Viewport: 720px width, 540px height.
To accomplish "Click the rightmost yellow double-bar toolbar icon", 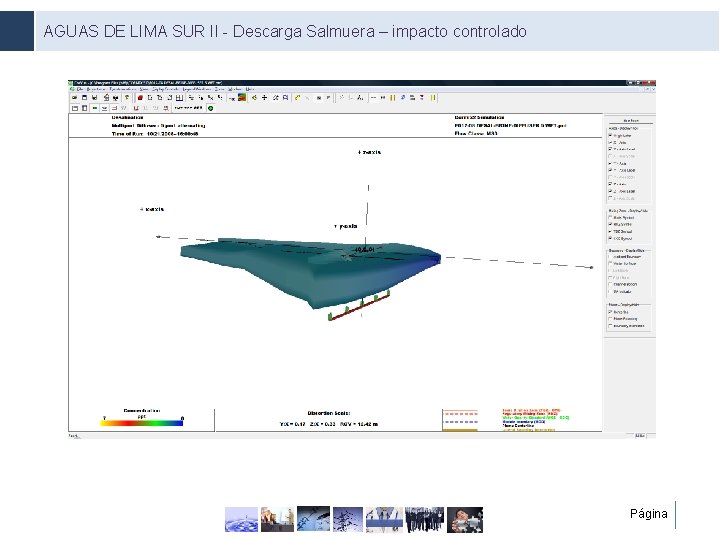I will point(433,98).
